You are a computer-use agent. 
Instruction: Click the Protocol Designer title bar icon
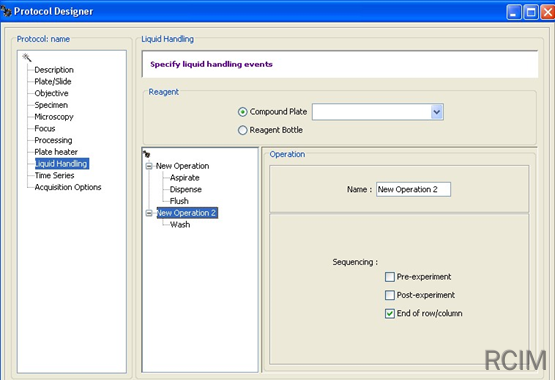coord(6,12)
